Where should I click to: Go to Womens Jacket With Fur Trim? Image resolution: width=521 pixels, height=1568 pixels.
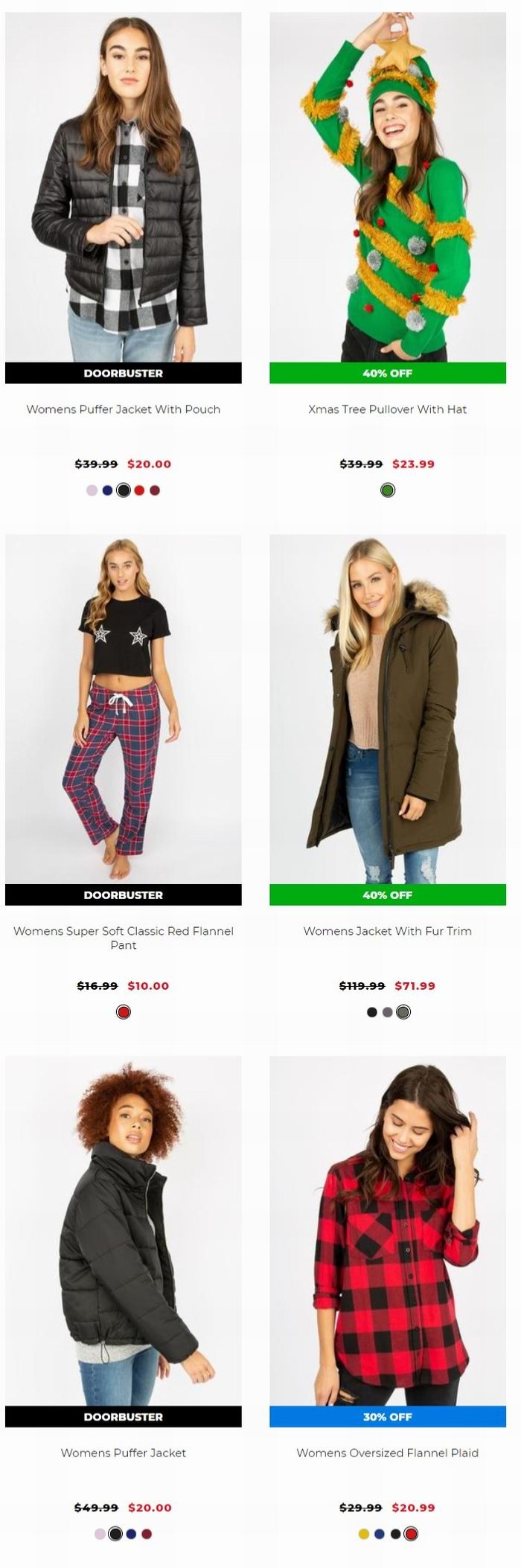(x=387, y=931)
